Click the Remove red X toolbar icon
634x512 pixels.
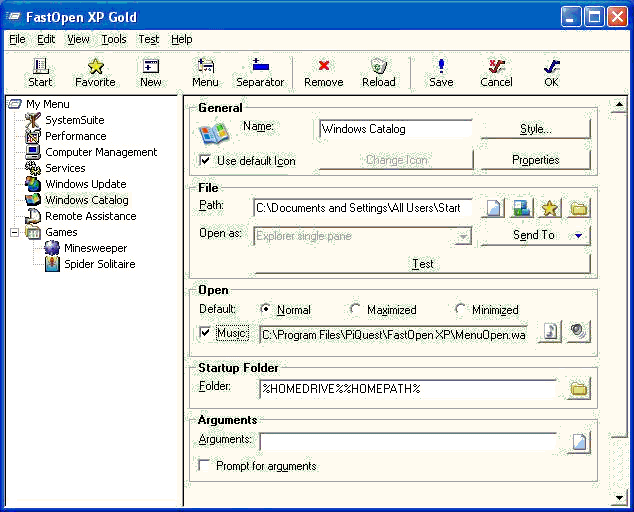coord(323,72)
